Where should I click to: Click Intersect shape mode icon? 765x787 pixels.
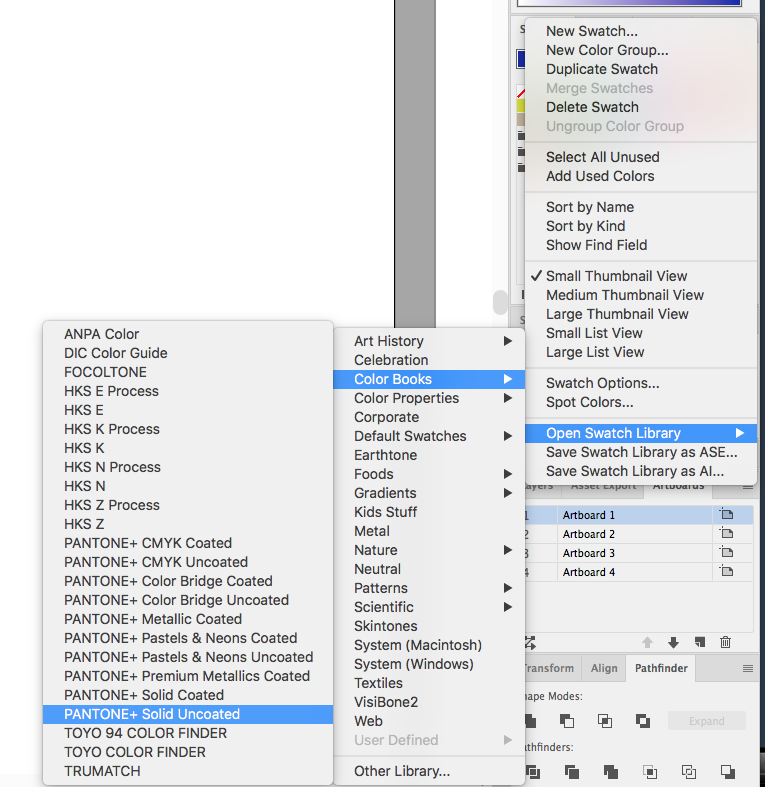(x=605, y=721)
